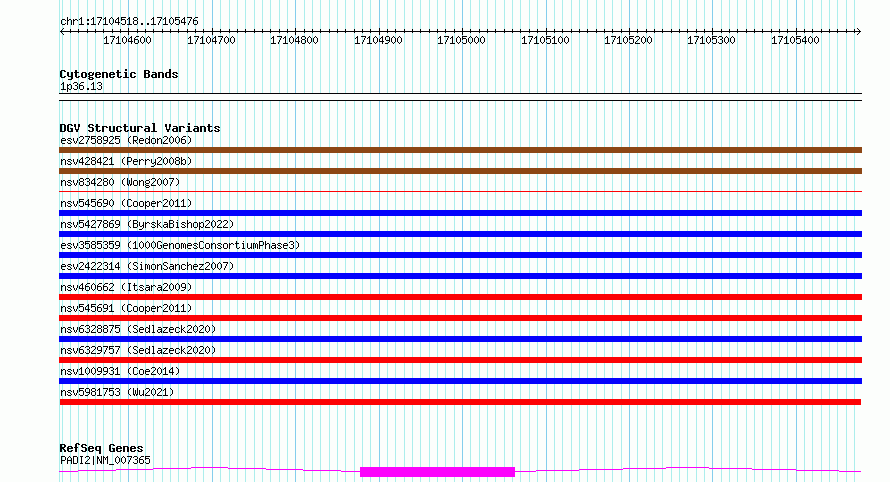Select the thin red line under nsv834280 (Wong2007)
The width and height of the screenshot is (890, 482).
coord(460,192)
